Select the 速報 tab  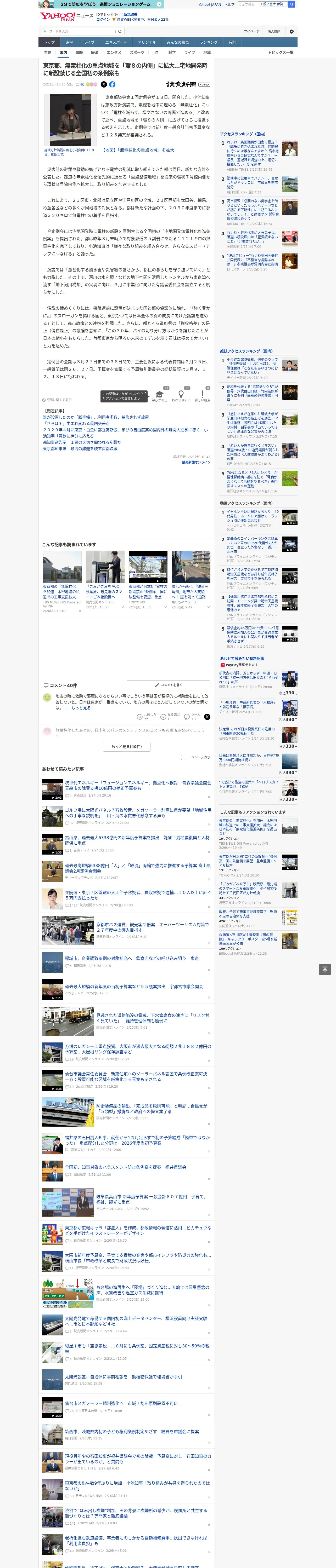point(69,43)
